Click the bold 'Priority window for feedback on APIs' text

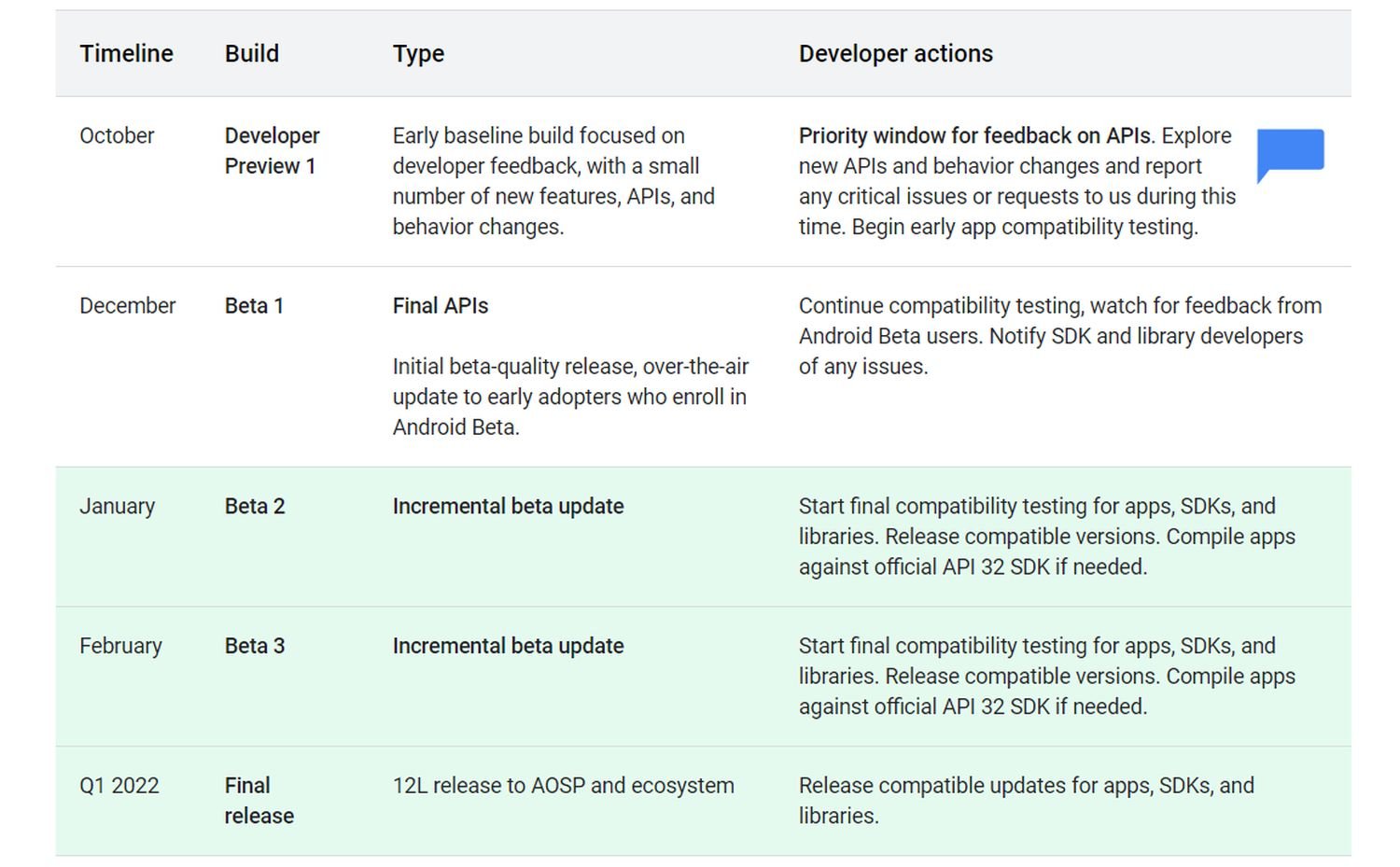click(974, 136)
